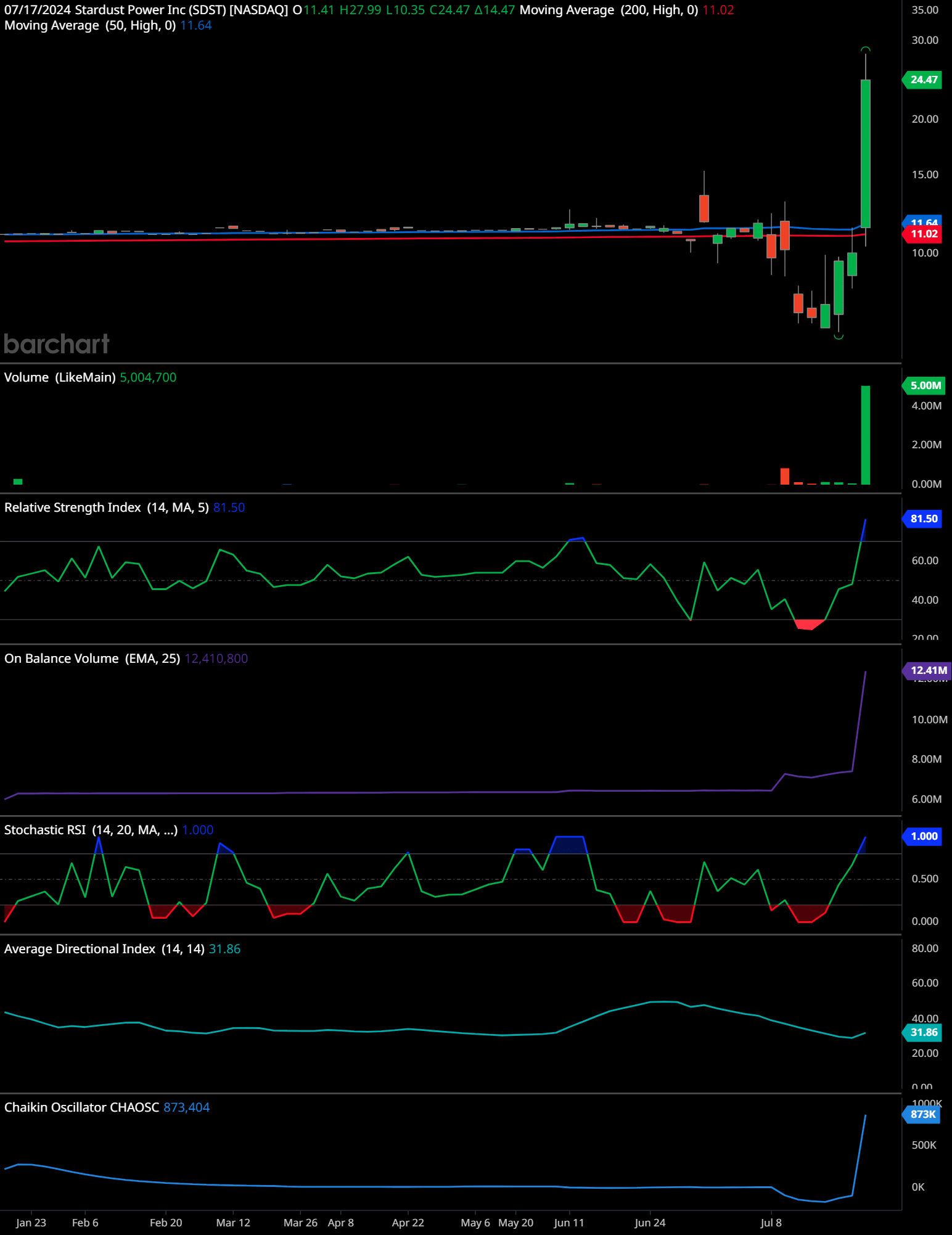Click the 500K Chaikin axis label
This screenshot has height=1235, width=952.
click(924, 1145)
